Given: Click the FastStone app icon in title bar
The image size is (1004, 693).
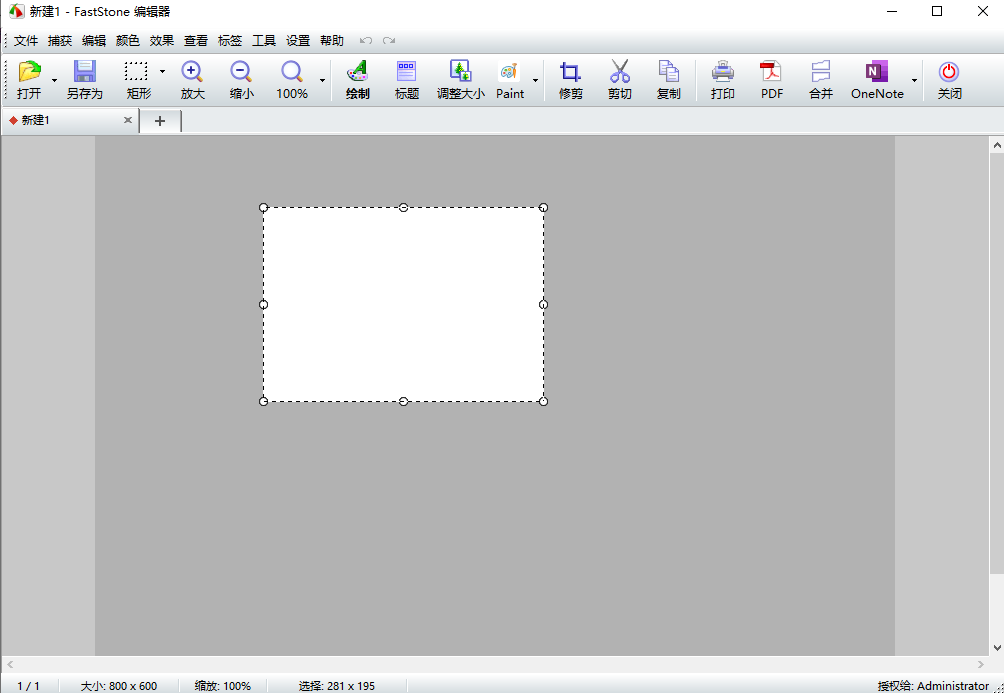Looking at the screenshot, I should 16,11.
